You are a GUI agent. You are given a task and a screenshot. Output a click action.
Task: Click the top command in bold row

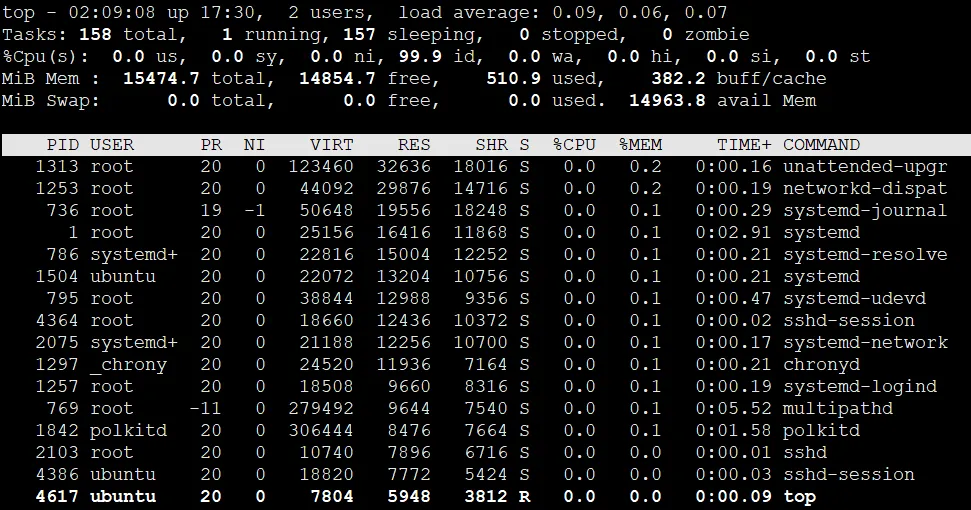pos(799,497)
